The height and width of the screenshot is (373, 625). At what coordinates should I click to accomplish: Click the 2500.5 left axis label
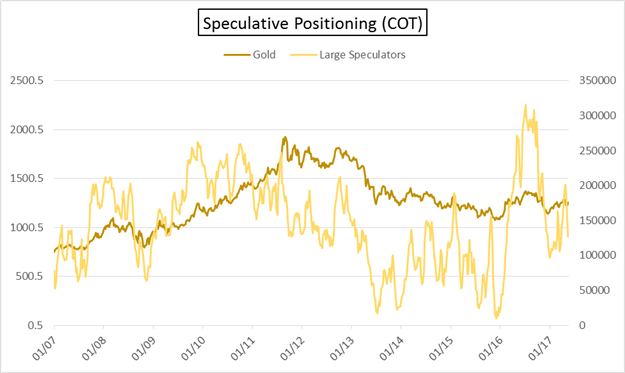coord(27,80)
